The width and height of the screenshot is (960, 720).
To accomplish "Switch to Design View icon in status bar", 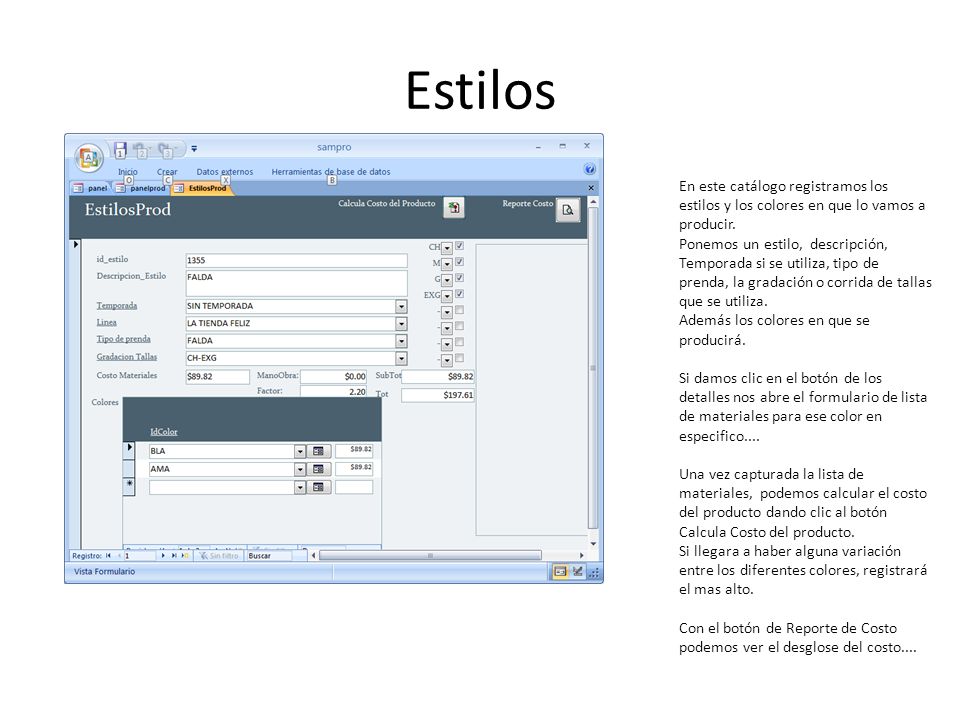I will (x=577, y=572).
